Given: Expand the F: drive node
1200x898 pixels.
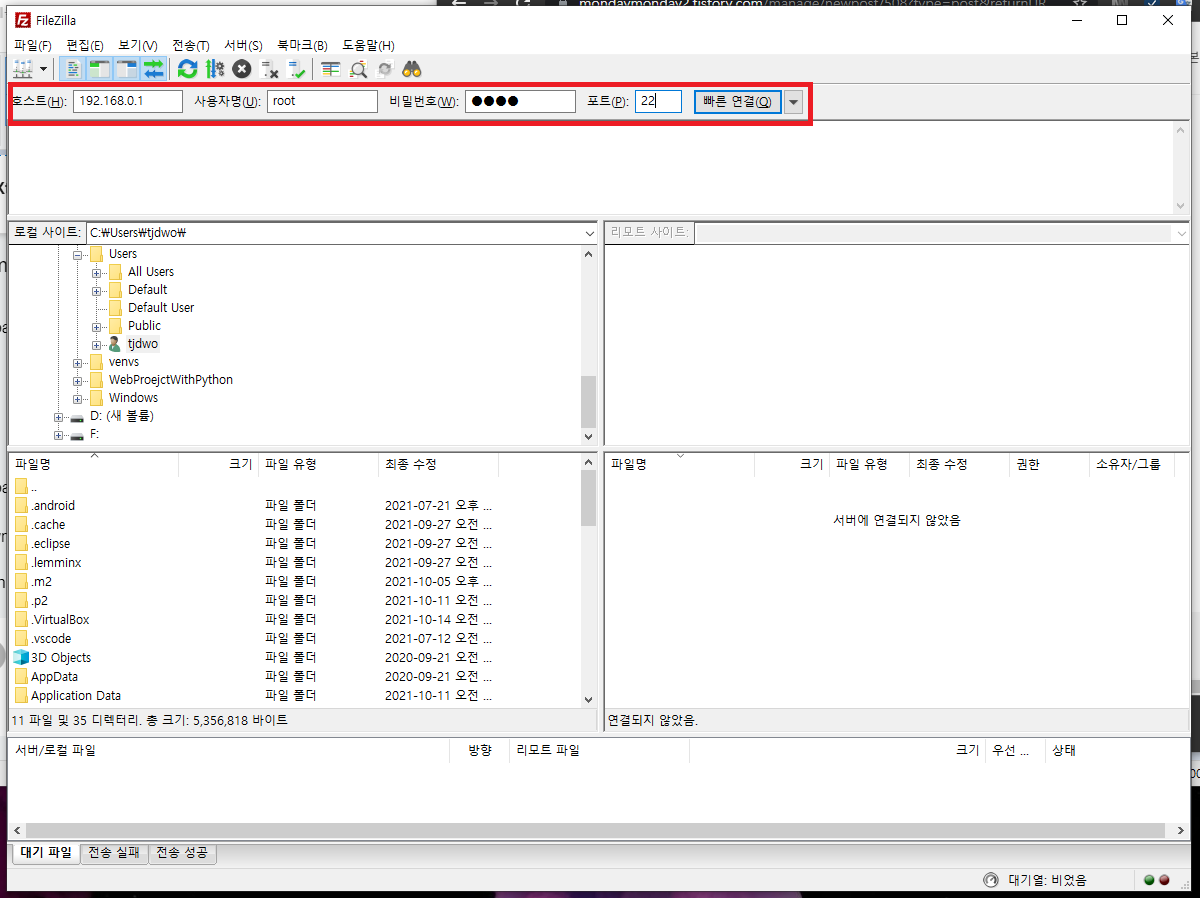Looking at the screenshot, I should 59,434.
